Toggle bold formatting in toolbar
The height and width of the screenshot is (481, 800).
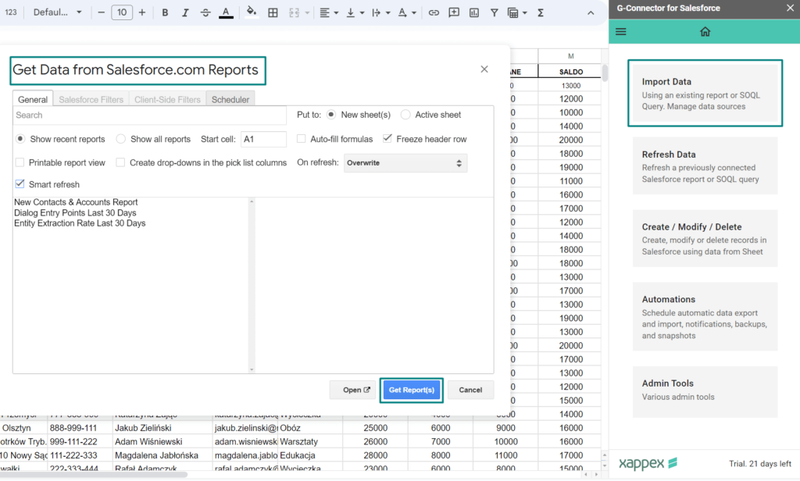(165, 13)
